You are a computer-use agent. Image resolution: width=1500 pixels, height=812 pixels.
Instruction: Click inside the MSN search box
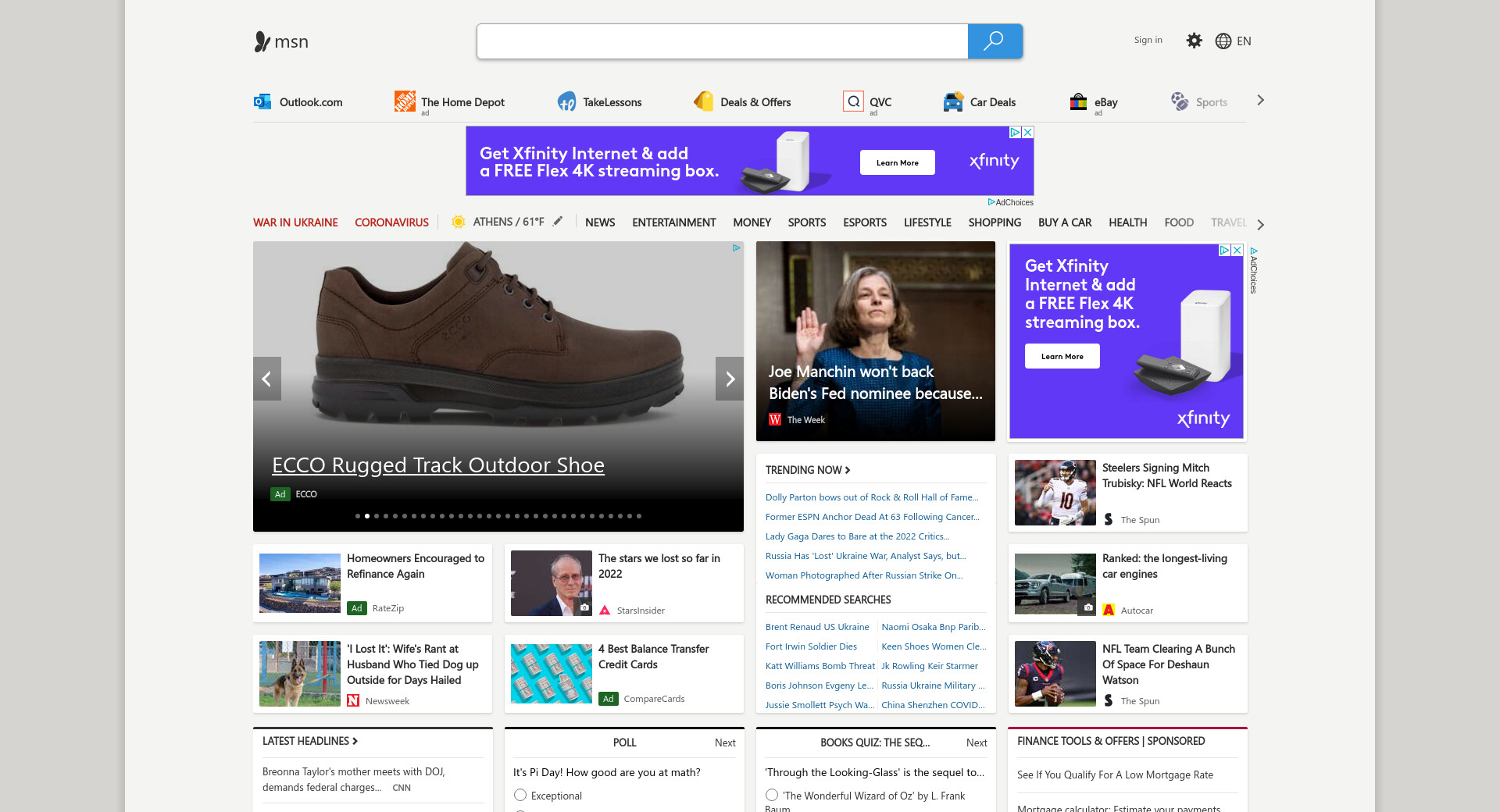722,41
